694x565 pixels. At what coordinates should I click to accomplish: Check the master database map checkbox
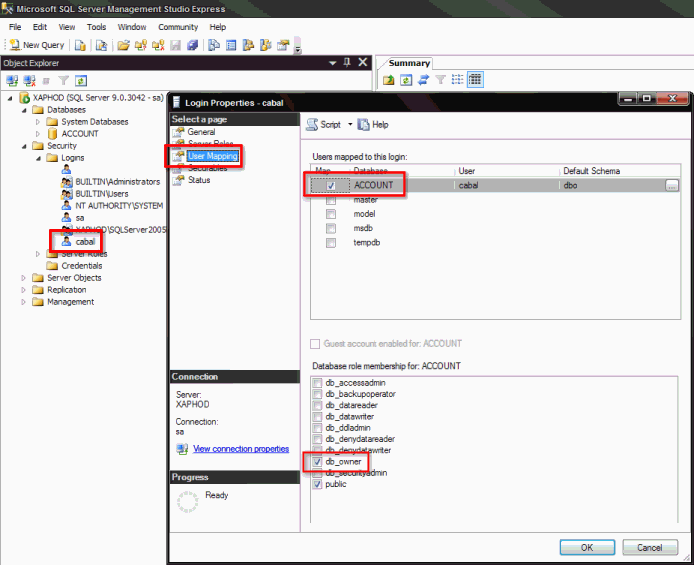pyautogui.click(x=331, y=200)
